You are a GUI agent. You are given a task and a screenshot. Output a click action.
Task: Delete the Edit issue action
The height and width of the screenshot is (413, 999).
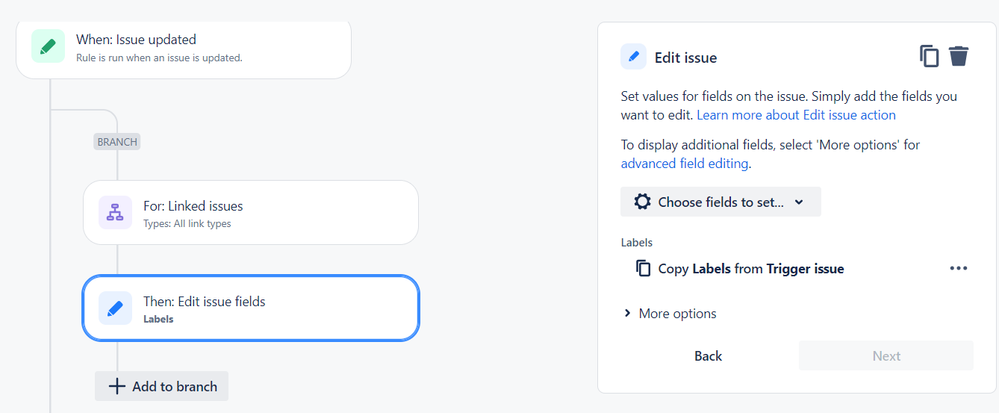point(959,56)
